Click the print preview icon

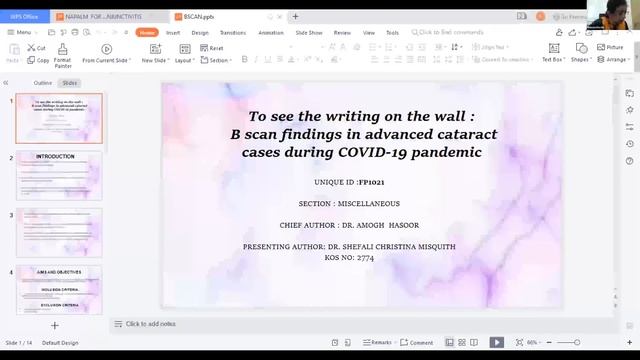click(87, 32)
